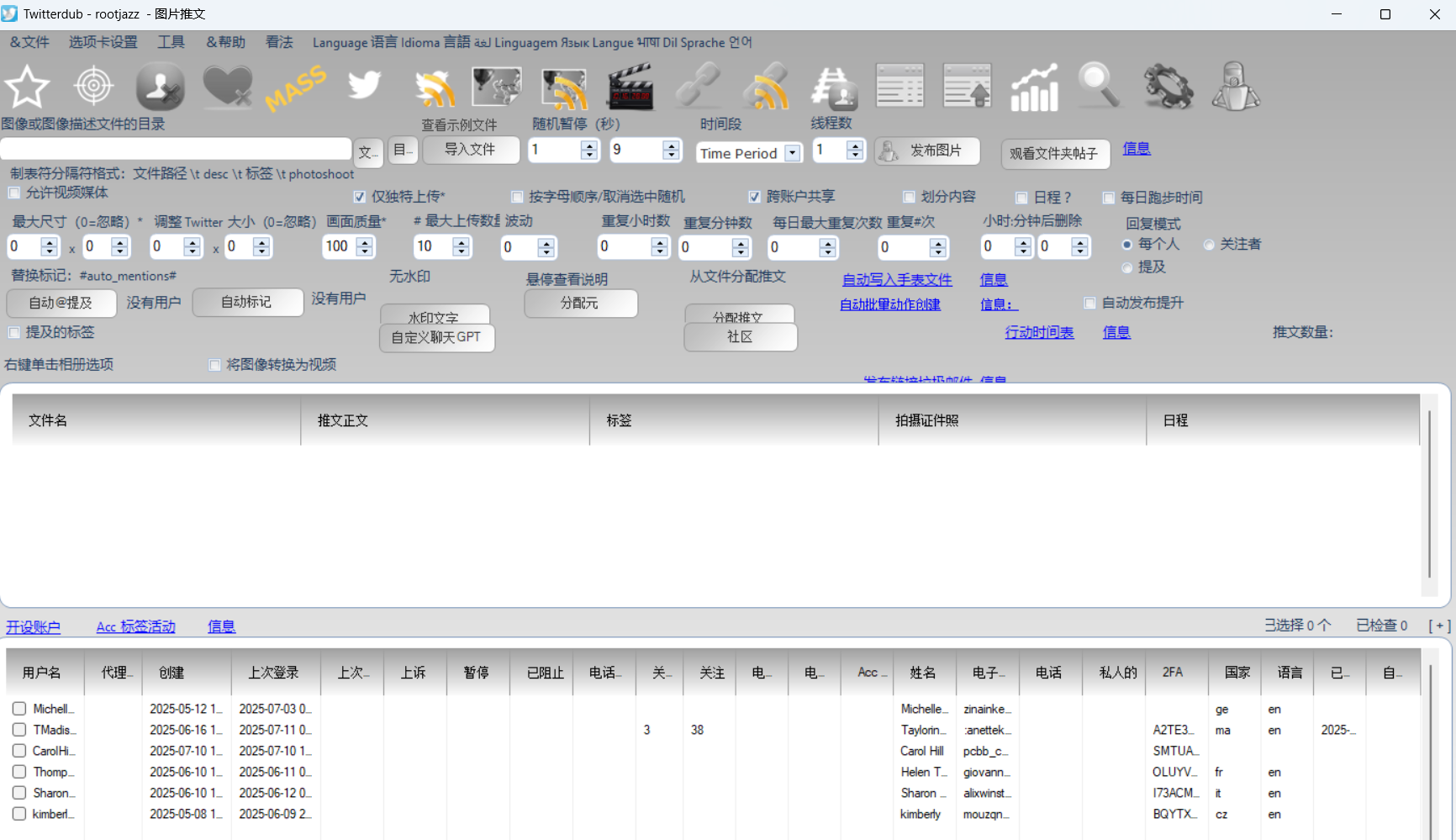
Task: Enable the 允许视频媒体 checkbox
Action: click(14, 193)
